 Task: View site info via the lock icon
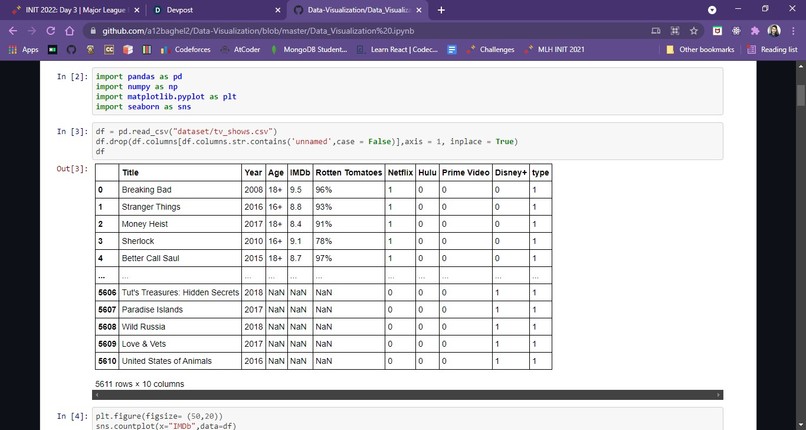[93, 31]
